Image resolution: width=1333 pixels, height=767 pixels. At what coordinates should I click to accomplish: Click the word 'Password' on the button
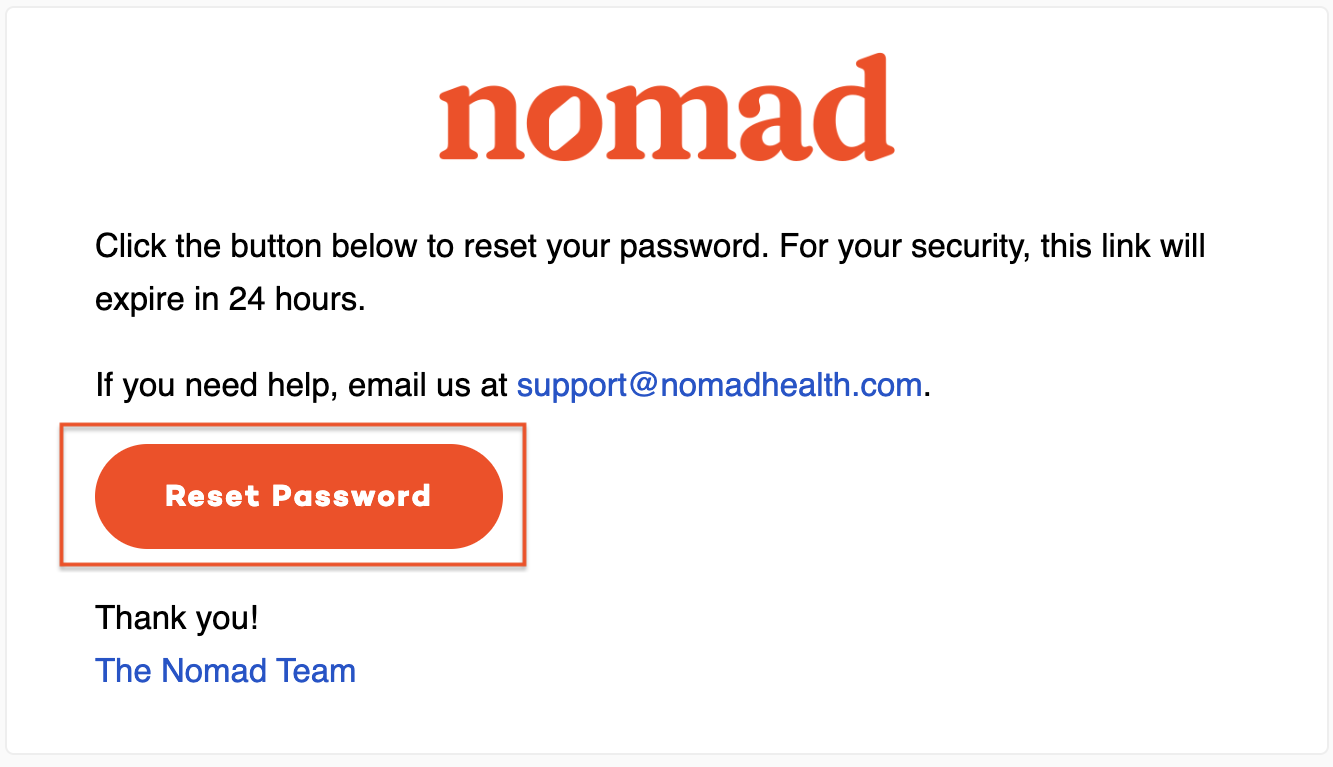(351, 496)
